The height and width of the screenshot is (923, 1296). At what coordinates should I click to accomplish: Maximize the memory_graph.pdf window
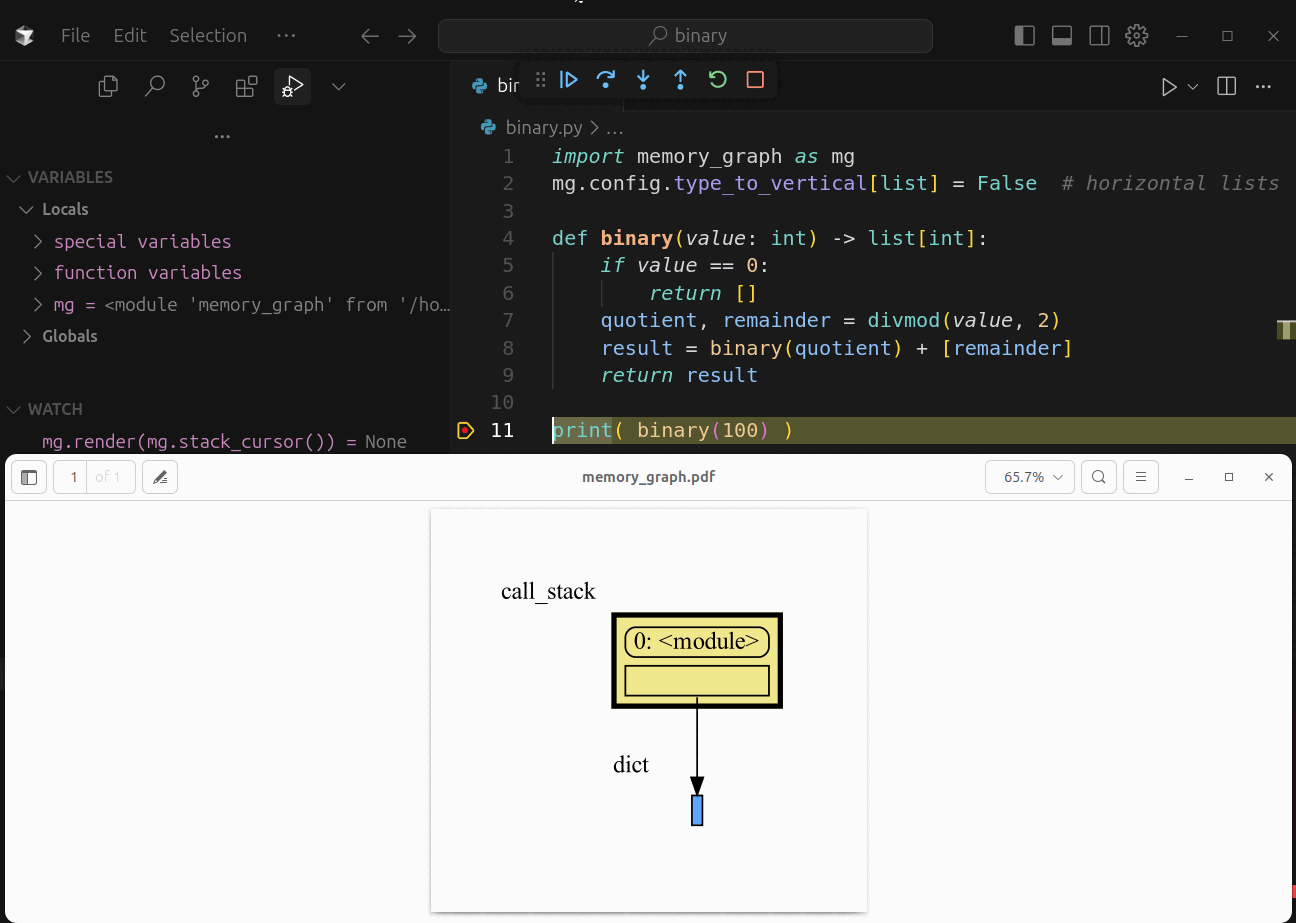pos(1229,477)
